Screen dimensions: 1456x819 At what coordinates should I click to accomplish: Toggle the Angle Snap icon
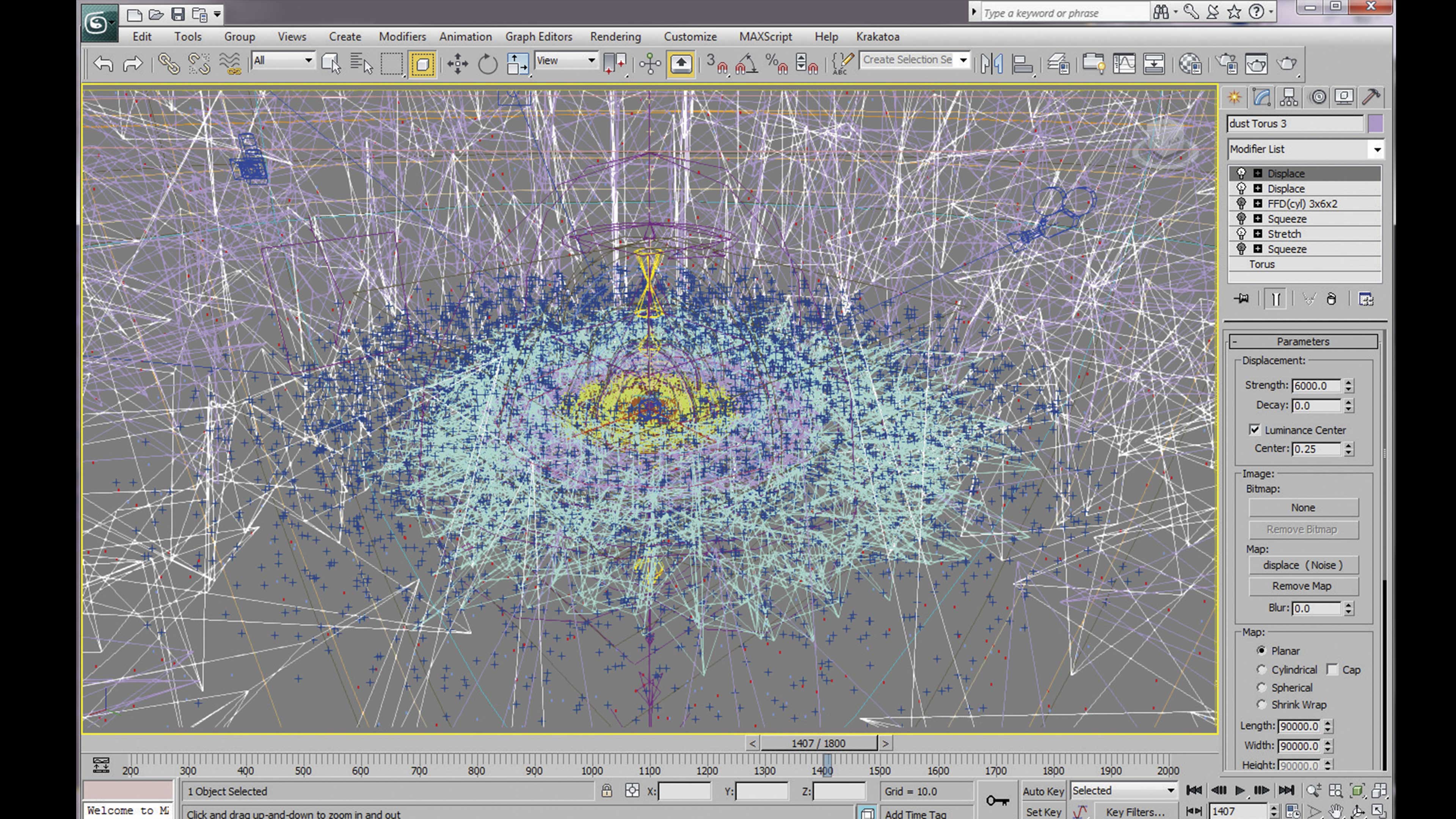point(747,63)
